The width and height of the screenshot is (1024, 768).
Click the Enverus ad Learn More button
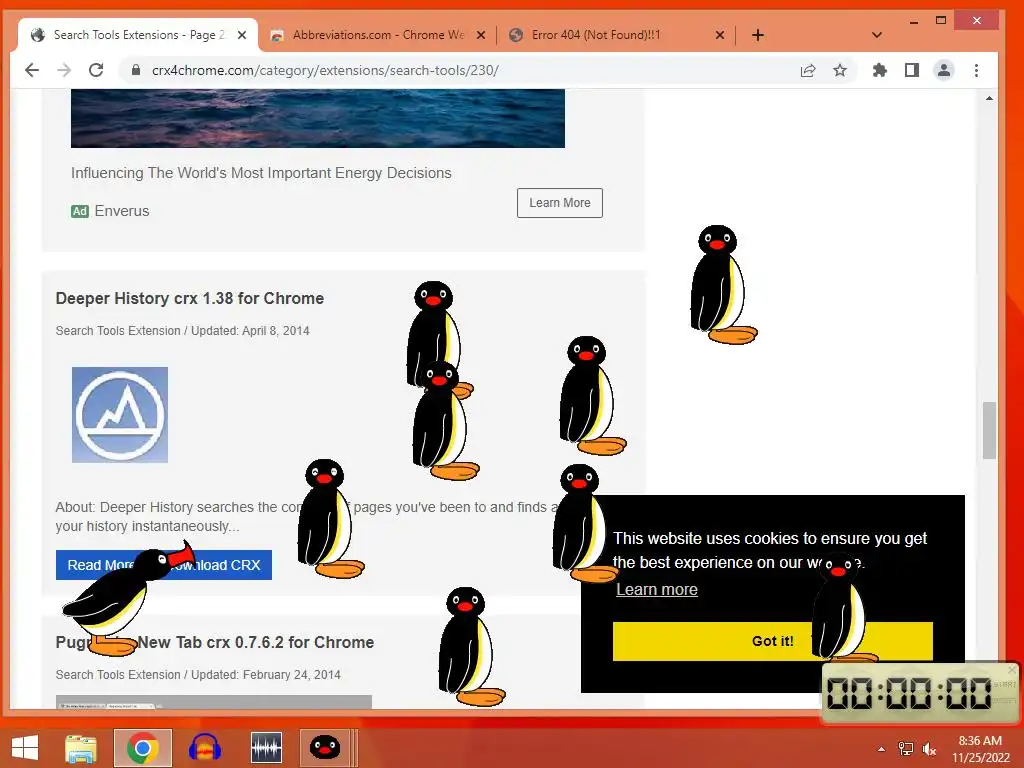(x=560, y=203)
